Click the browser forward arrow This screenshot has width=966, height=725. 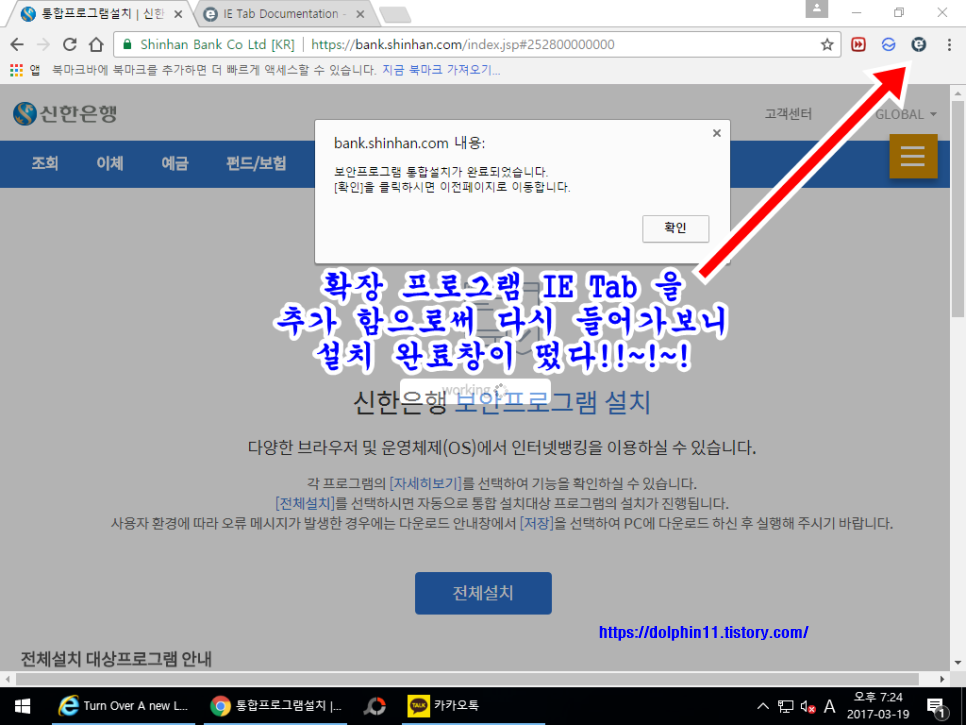[x=43, y=44]
